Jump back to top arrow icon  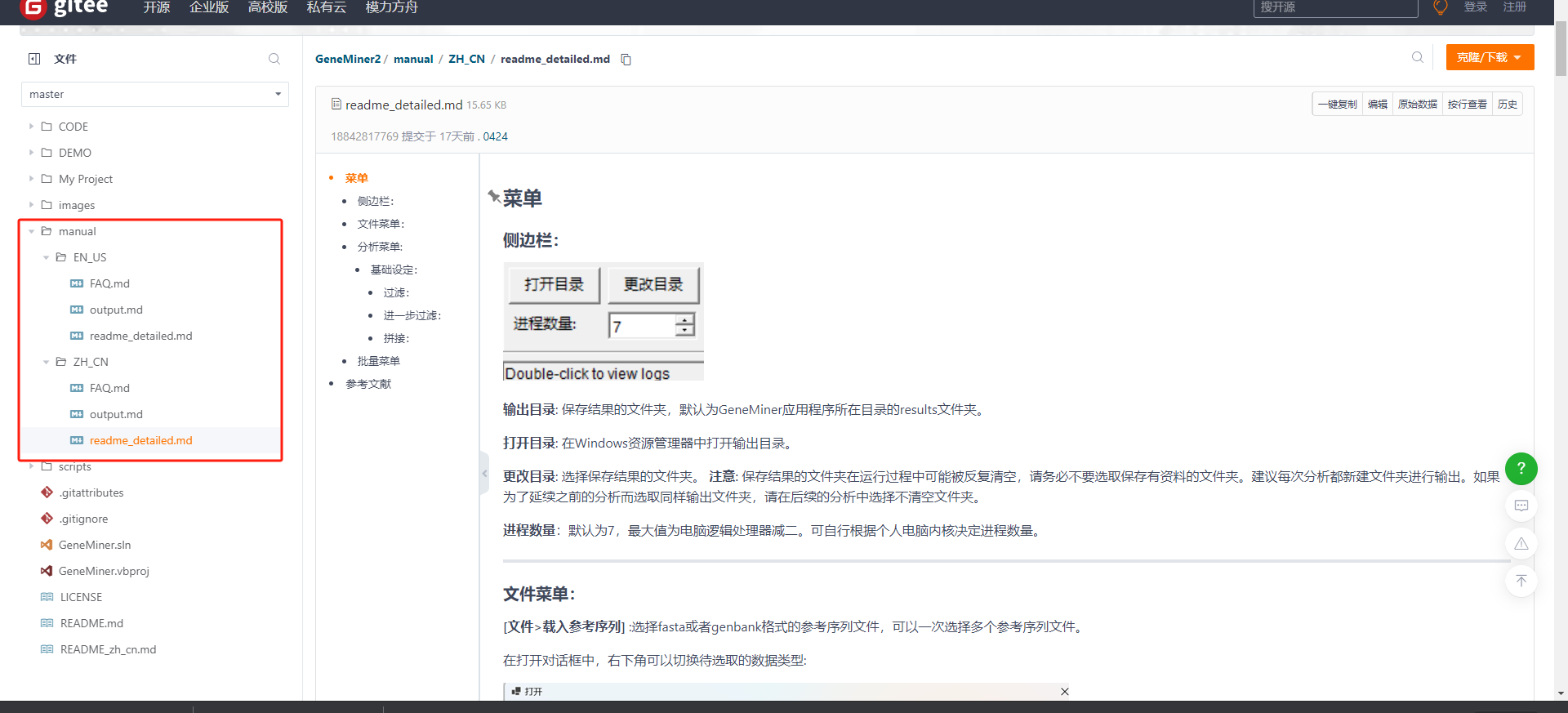[1521, 581]
